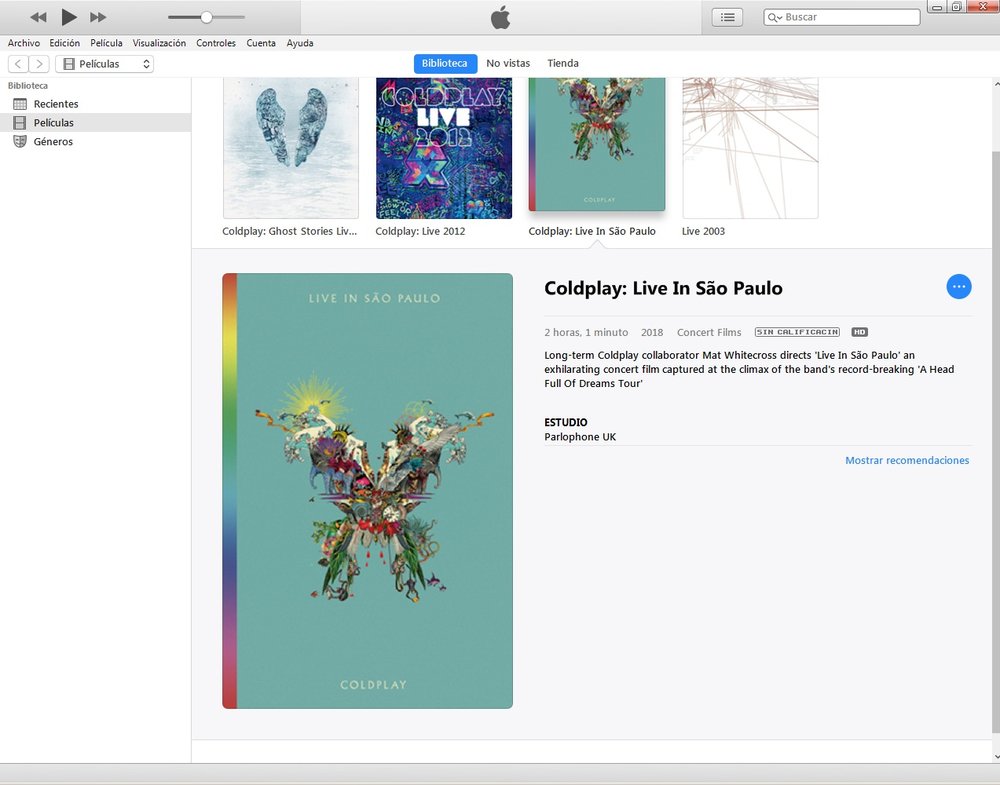1000x785 pixels.
Task: Click Coldplay: Ghost Stories Liv... title
Action: 290,231
